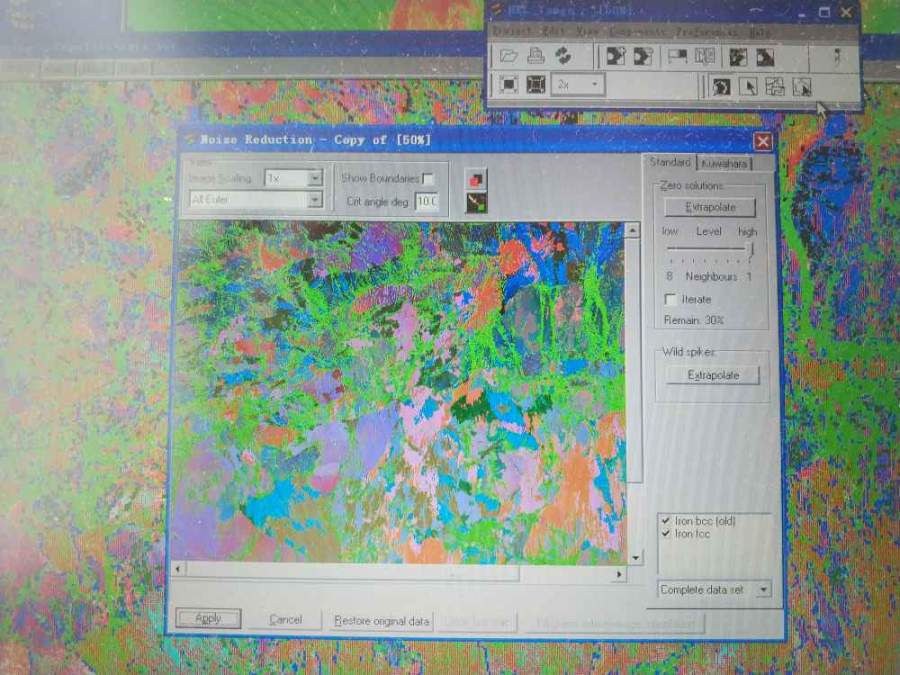This screenshot has height=675, width=900.
Task: Uncheck the Iron bcc (old) phase
Action: pos(666,521)
